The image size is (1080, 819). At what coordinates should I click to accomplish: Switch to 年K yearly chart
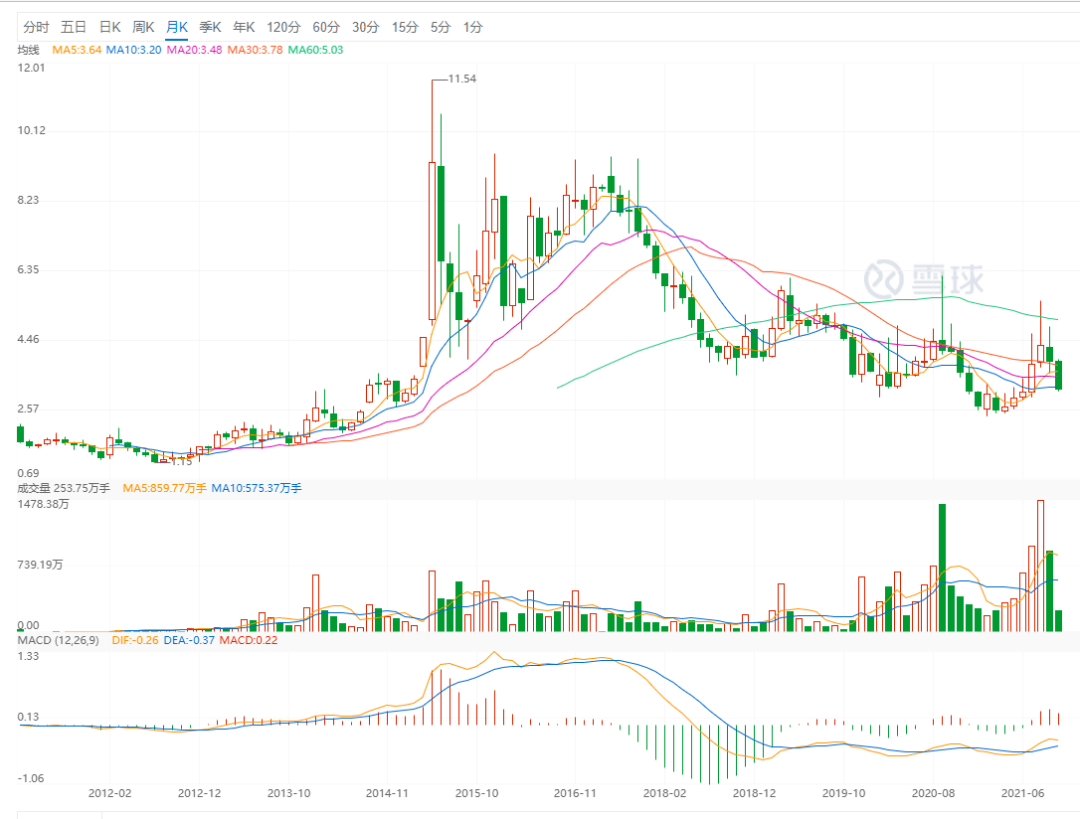245,28
